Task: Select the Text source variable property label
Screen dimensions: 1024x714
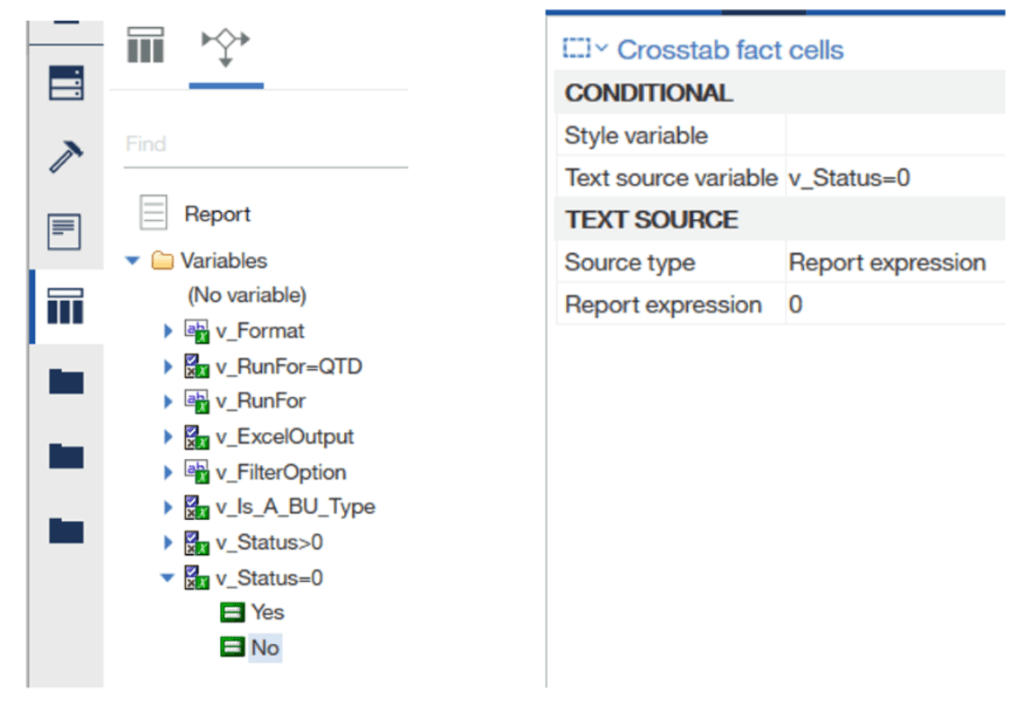Action: [671, 177]
